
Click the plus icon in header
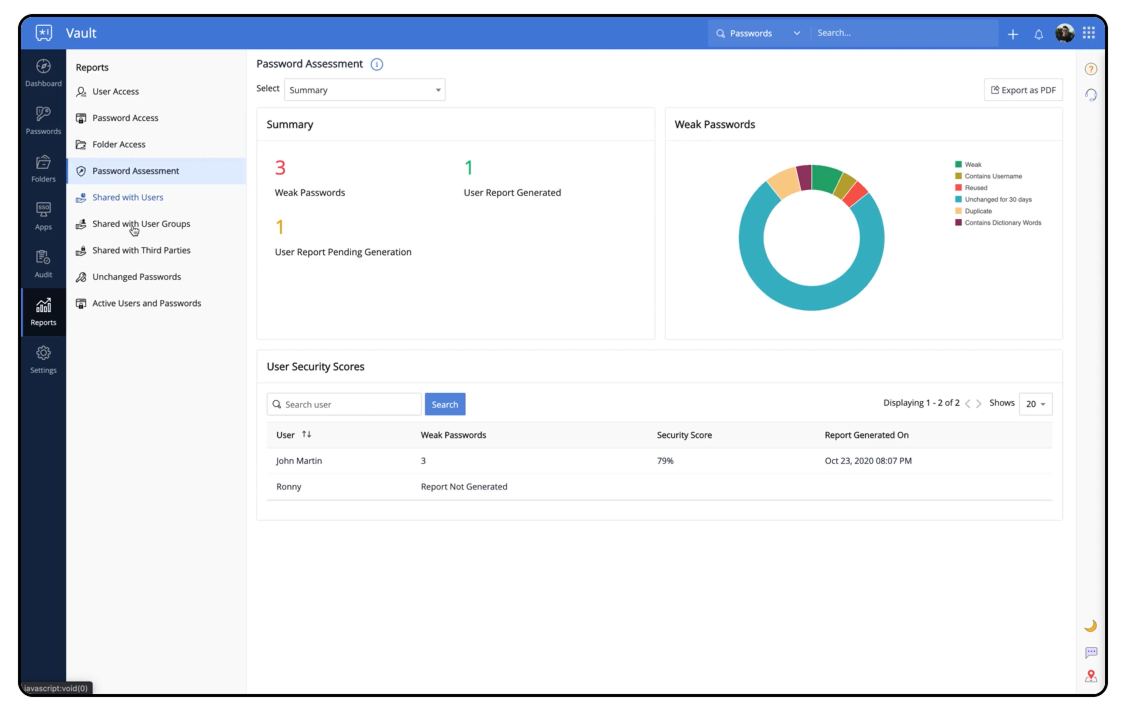1012,34
